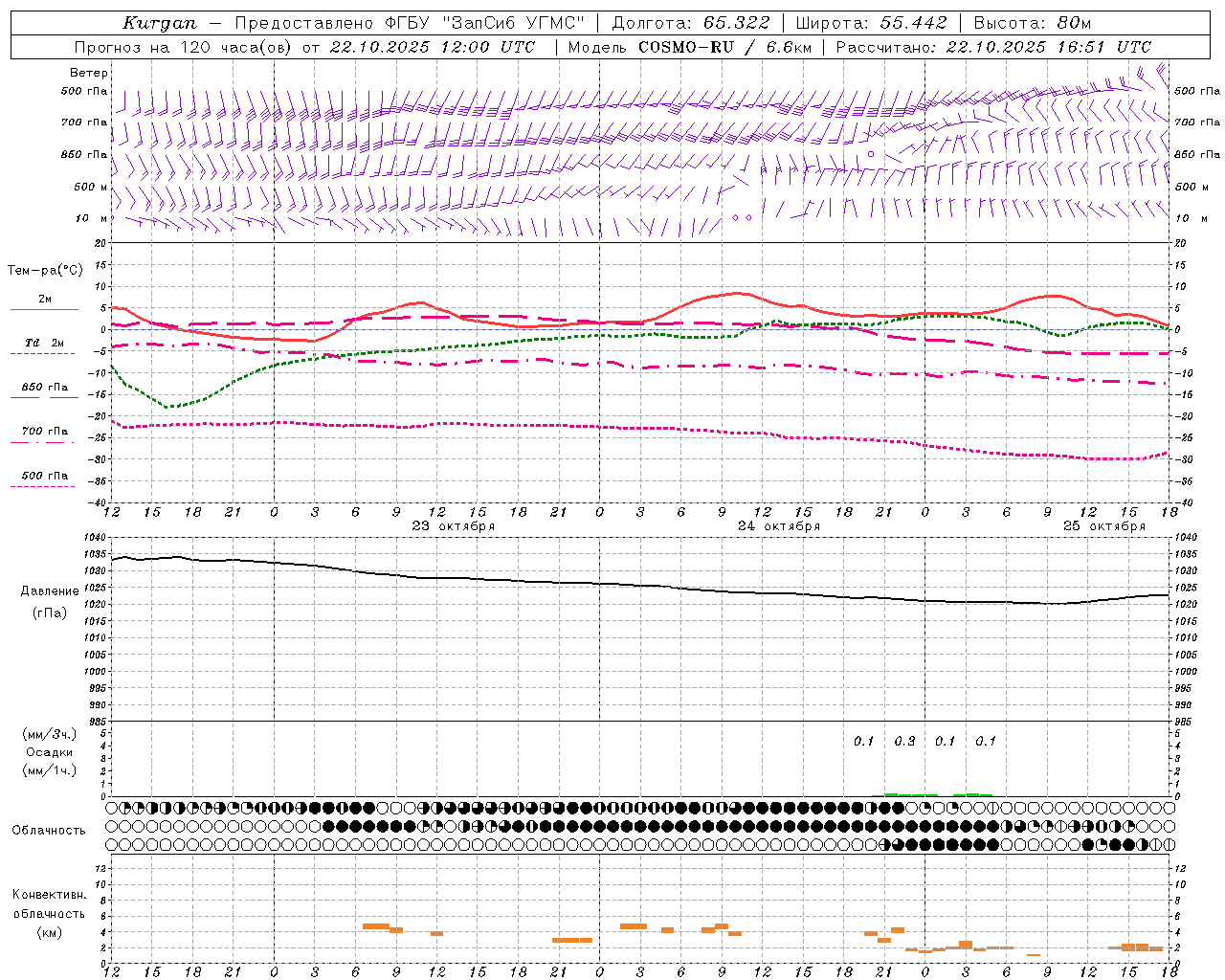Click the "Td 2м" dew point legend entry

[45, 343]
